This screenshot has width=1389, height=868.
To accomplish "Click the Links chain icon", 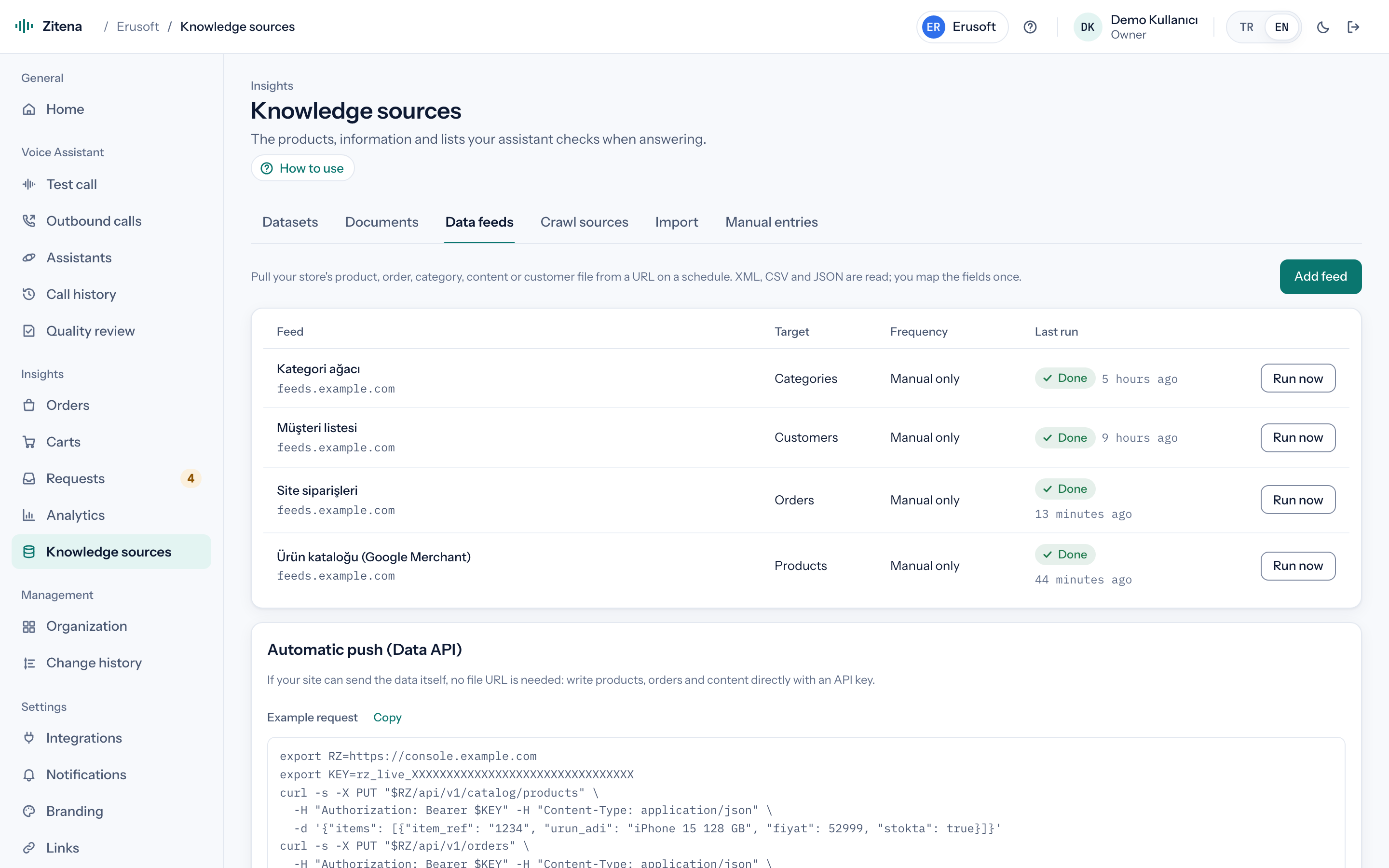I will [29, 848].
